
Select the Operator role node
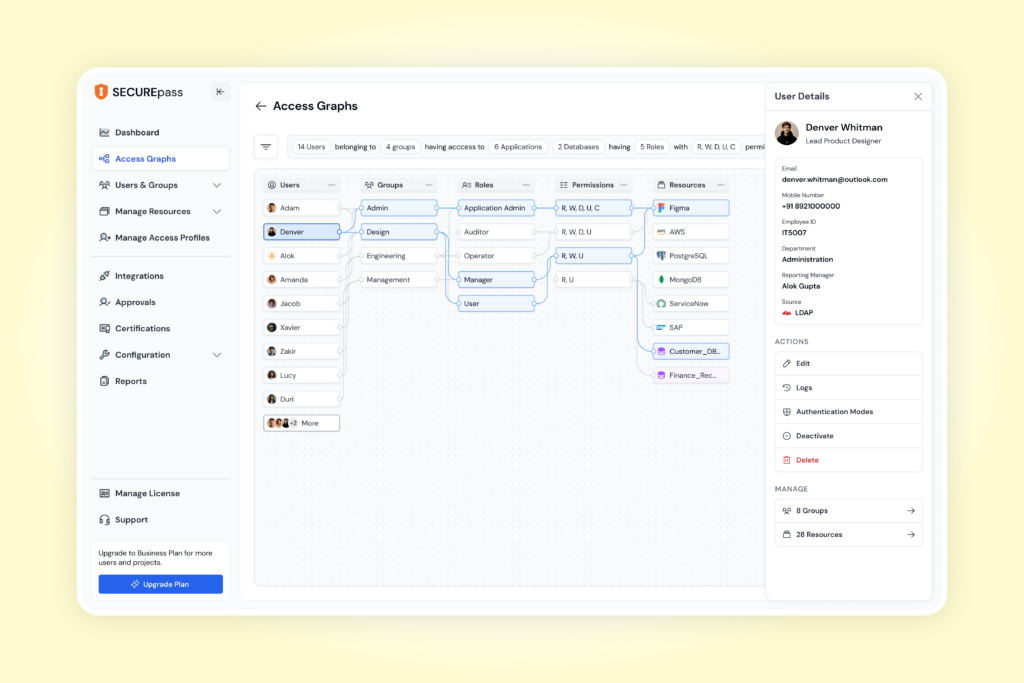coord(496,256)
